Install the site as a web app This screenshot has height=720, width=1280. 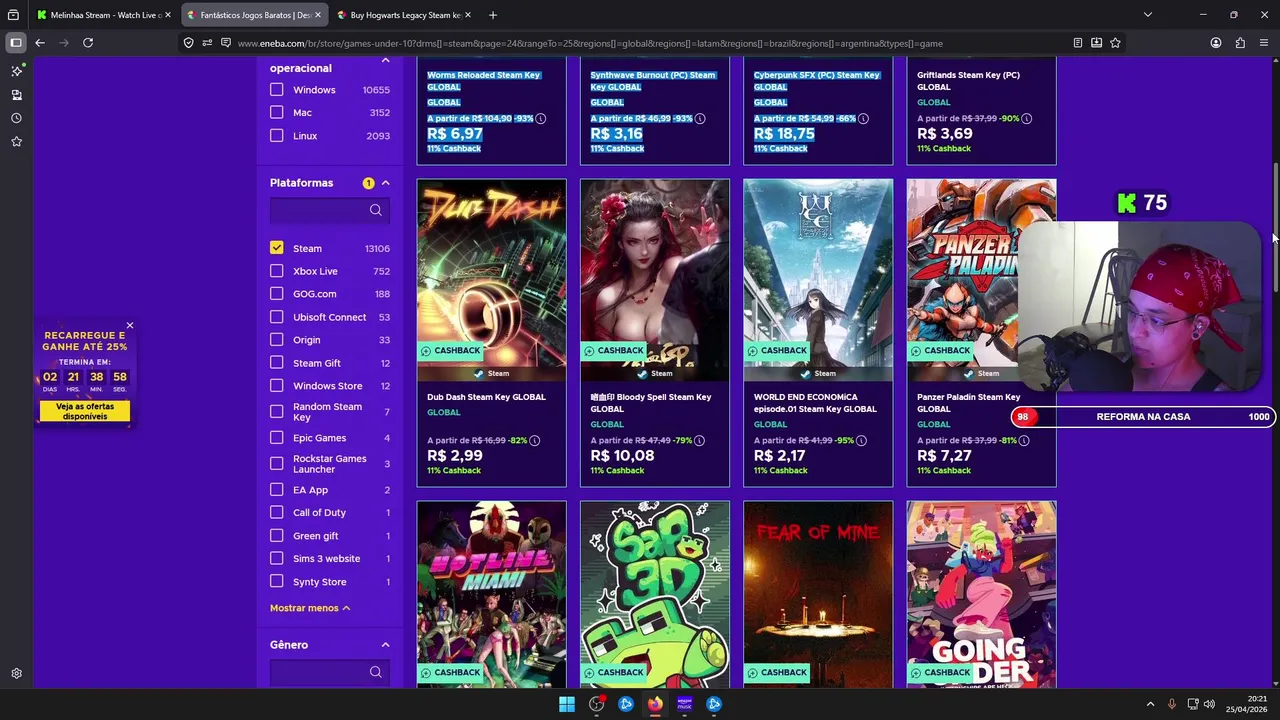tap(1097, 43)
